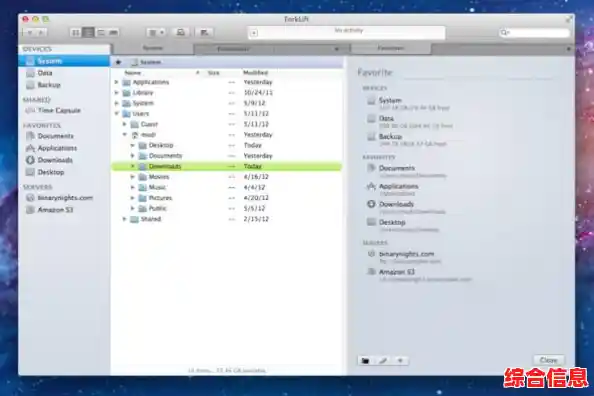Select Downloads in the Favorite panel
The image size is (594, 396).
pyautogui.click(x=406, y=207)
